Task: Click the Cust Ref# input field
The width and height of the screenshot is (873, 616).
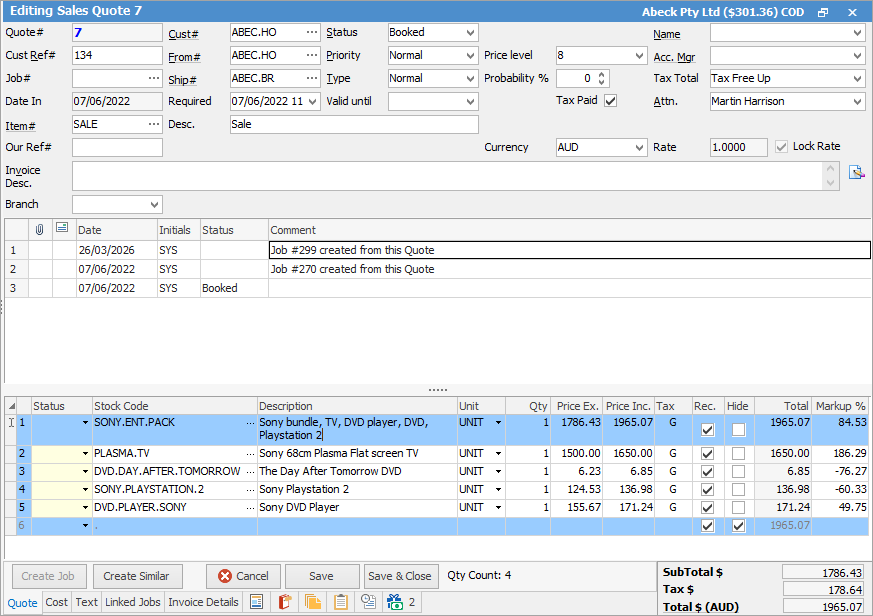Action: click(117, 55)
